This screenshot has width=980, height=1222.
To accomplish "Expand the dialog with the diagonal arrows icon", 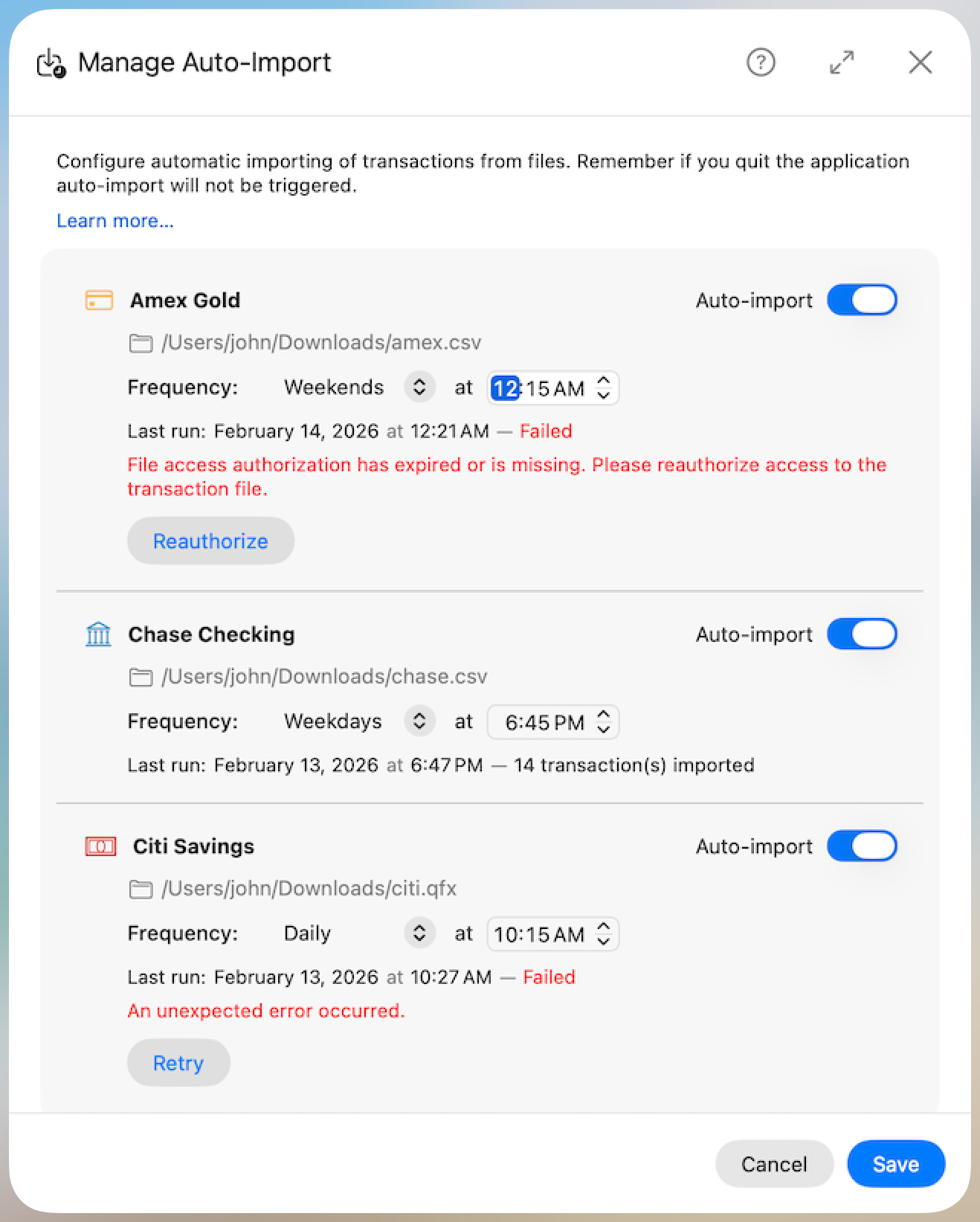I will pos(841,62).
